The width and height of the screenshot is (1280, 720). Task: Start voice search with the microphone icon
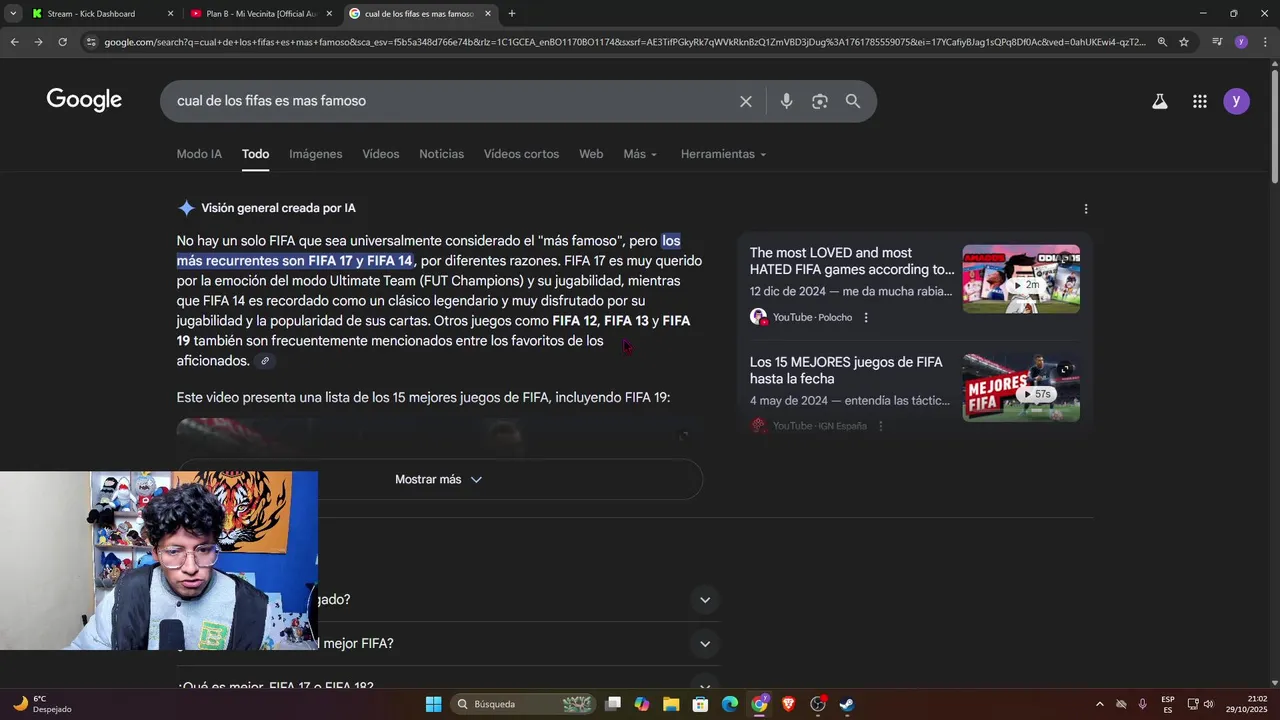pos(786,101)
